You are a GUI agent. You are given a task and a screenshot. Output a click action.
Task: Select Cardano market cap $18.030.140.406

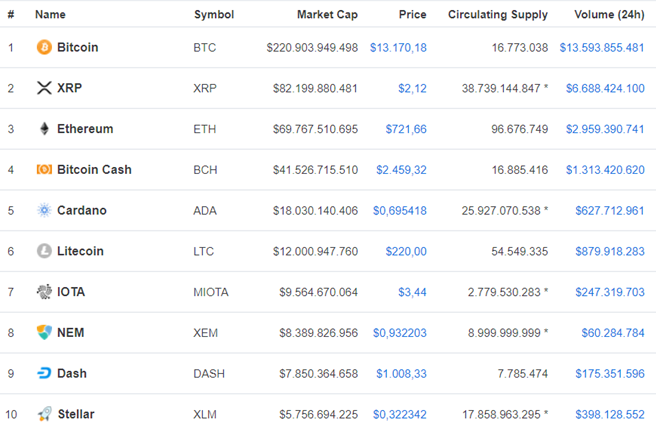click(315, 210)
